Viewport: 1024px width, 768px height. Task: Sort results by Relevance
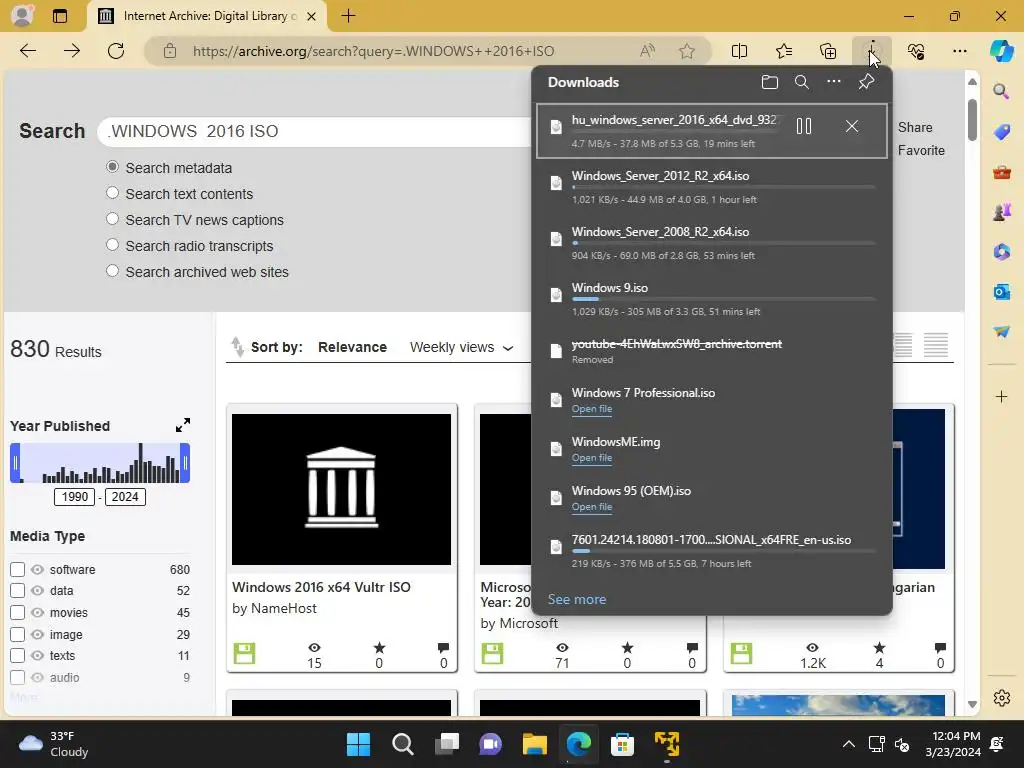click(x=353, y=347)
